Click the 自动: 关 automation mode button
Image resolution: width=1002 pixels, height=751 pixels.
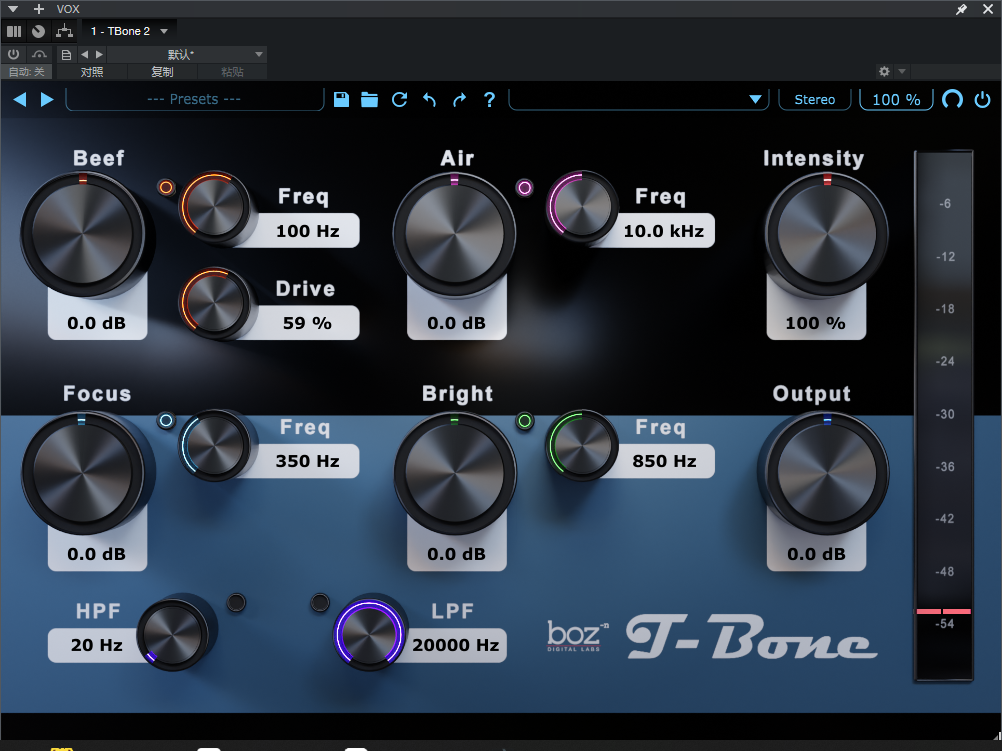point(26,72)
